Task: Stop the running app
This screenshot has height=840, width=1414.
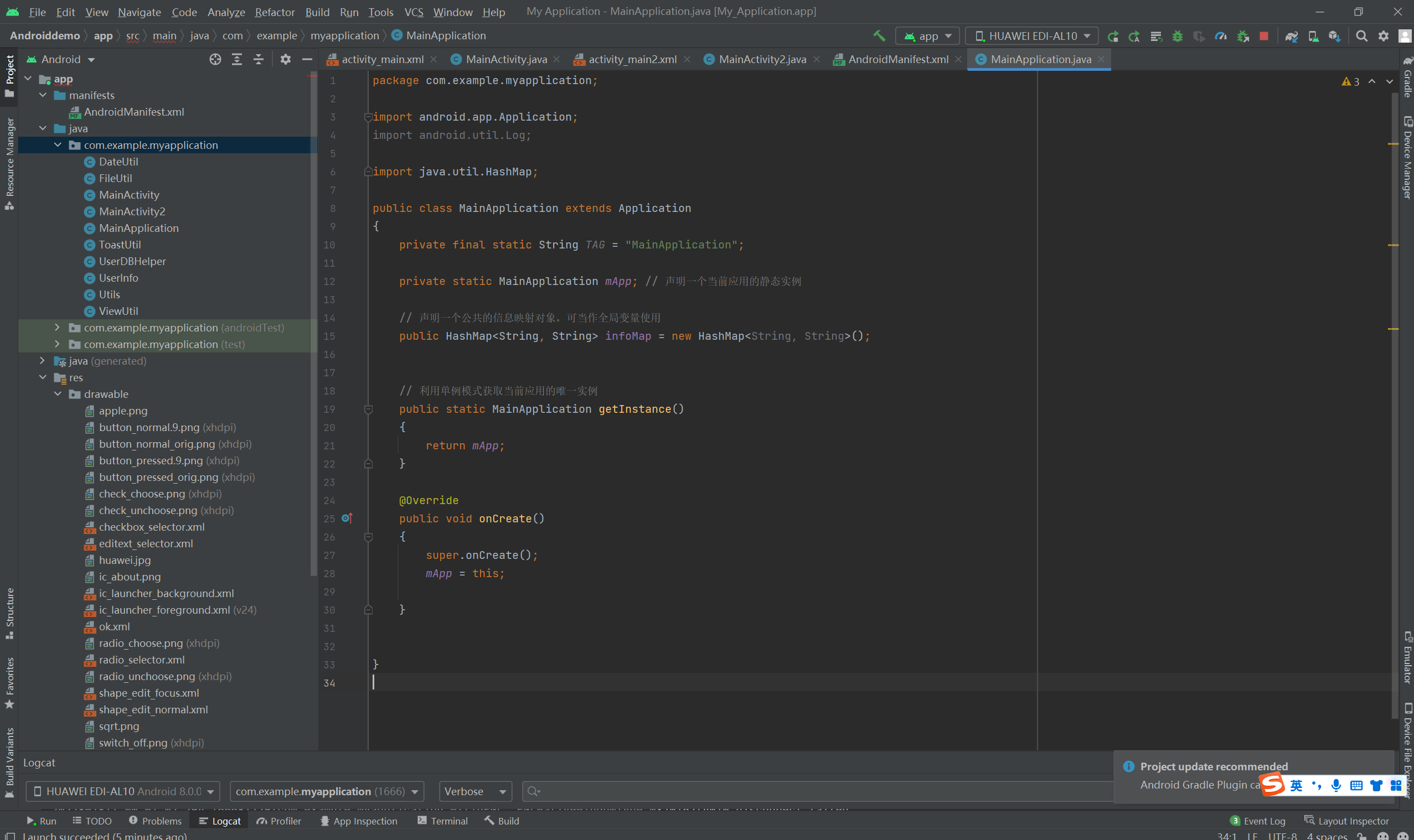Action: [x=1263, y=35]
